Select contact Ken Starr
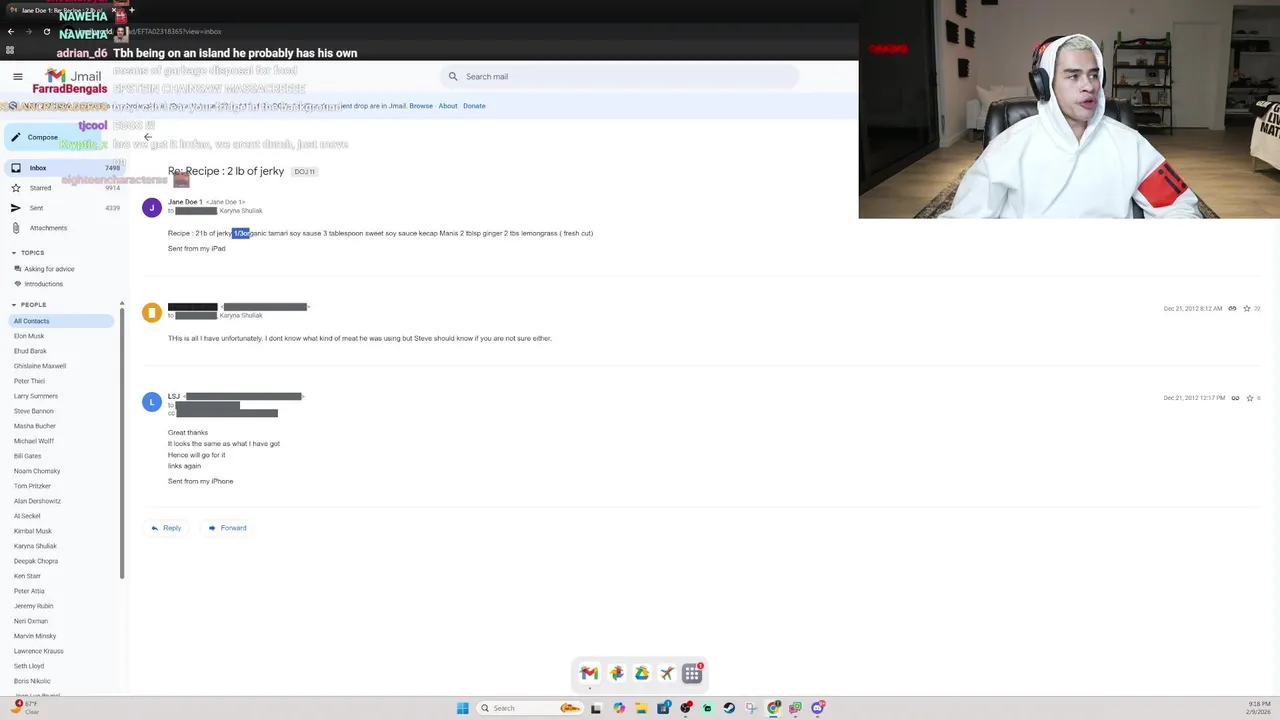The image size is (1280, 720). coord(27,576)
